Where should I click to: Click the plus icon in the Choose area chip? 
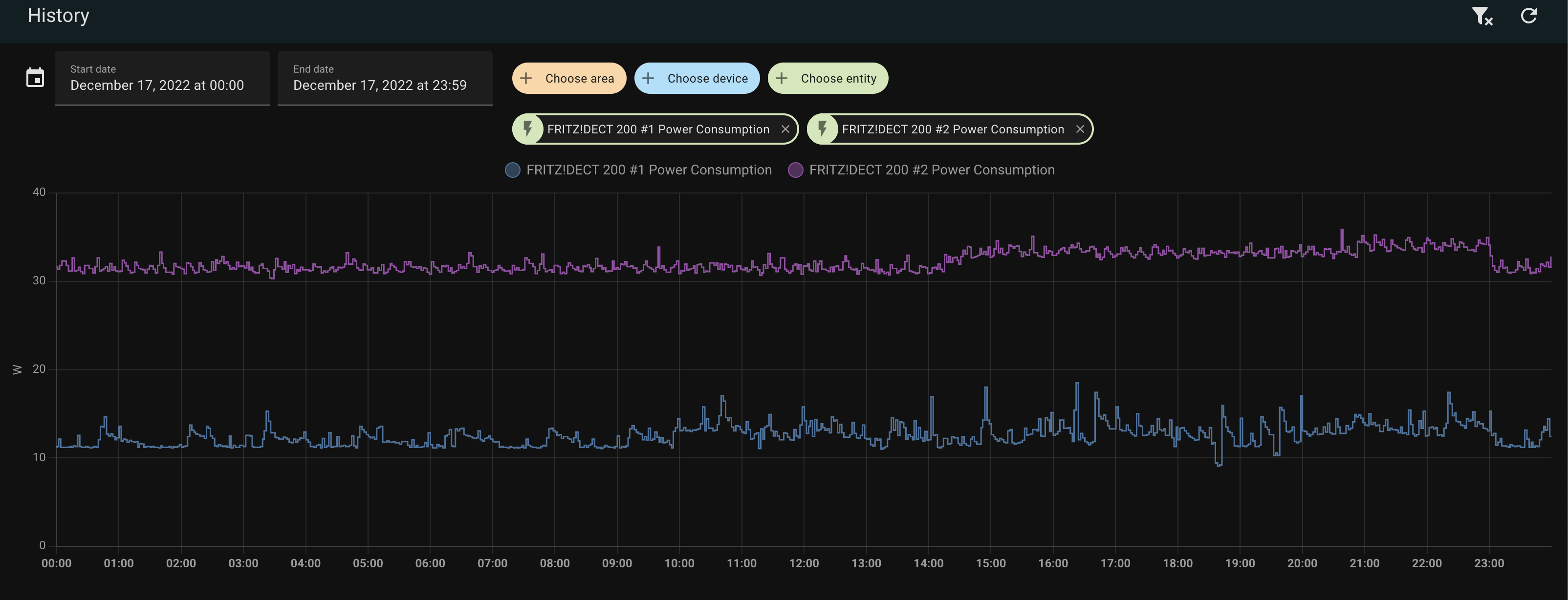point(526,79)
